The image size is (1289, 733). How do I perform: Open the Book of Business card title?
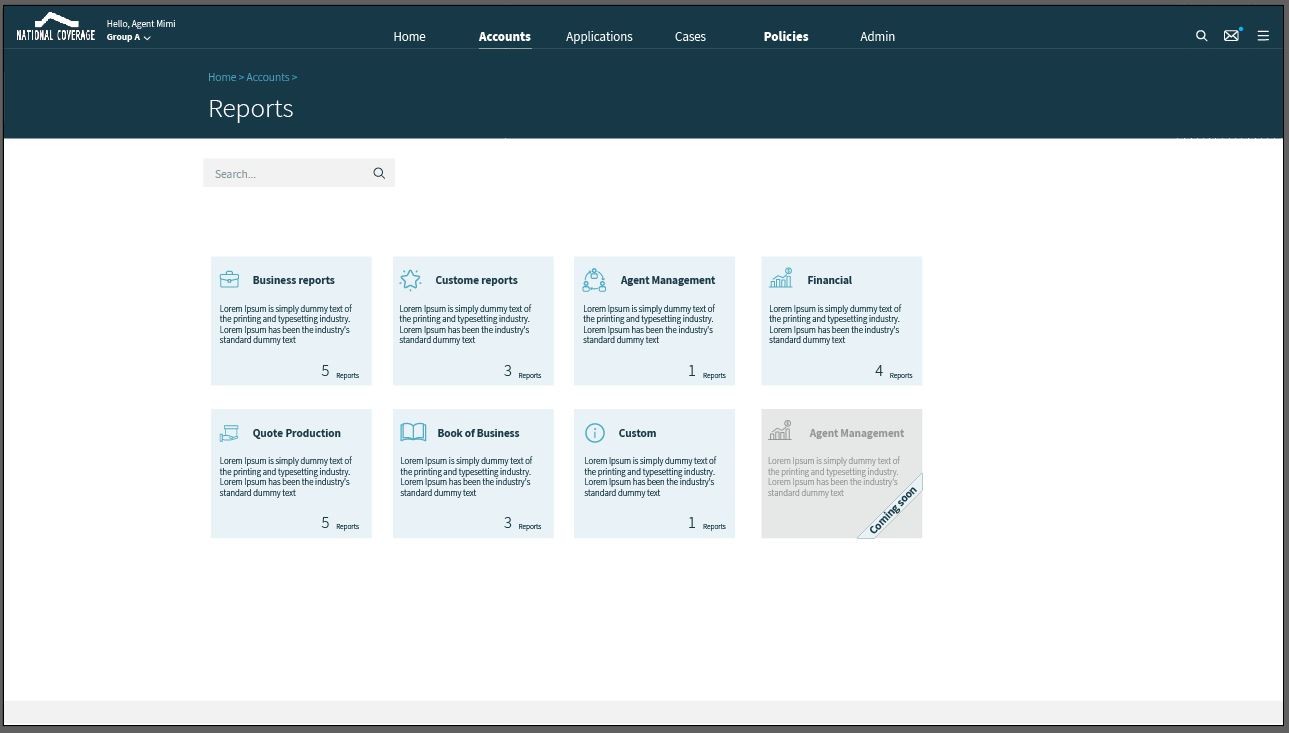pyautogui.click(x=478, y=433)
